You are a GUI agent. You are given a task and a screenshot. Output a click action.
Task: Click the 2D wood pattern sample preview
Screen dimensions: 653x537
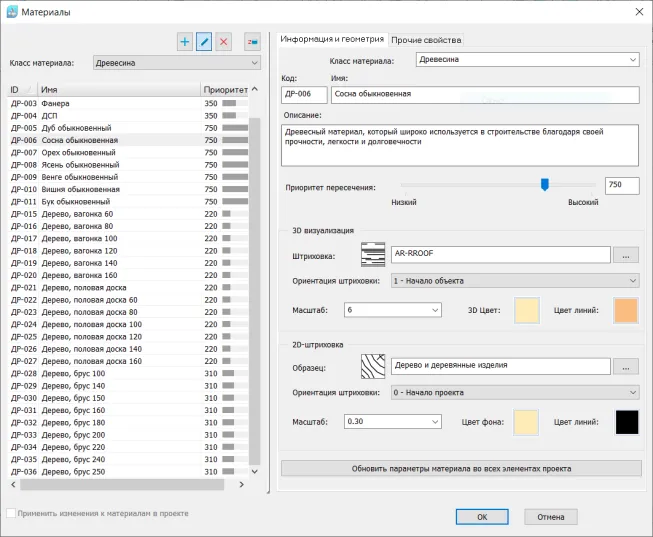[373, 366]
